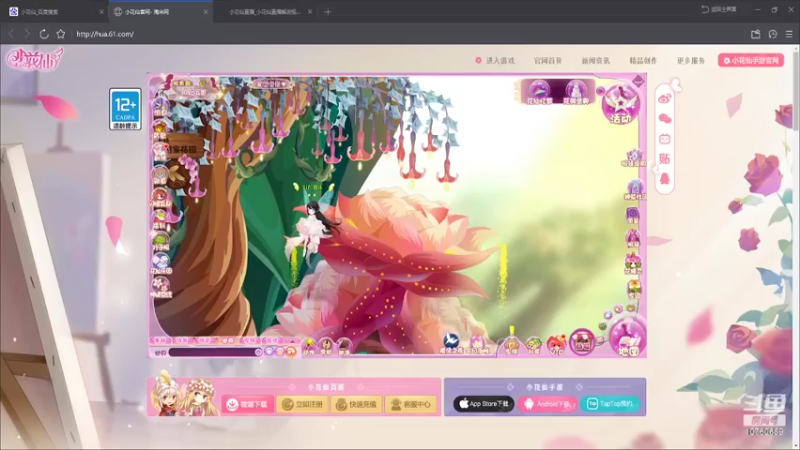
Task: Click the orange round button beside chat input
Action: click(290, 352)
